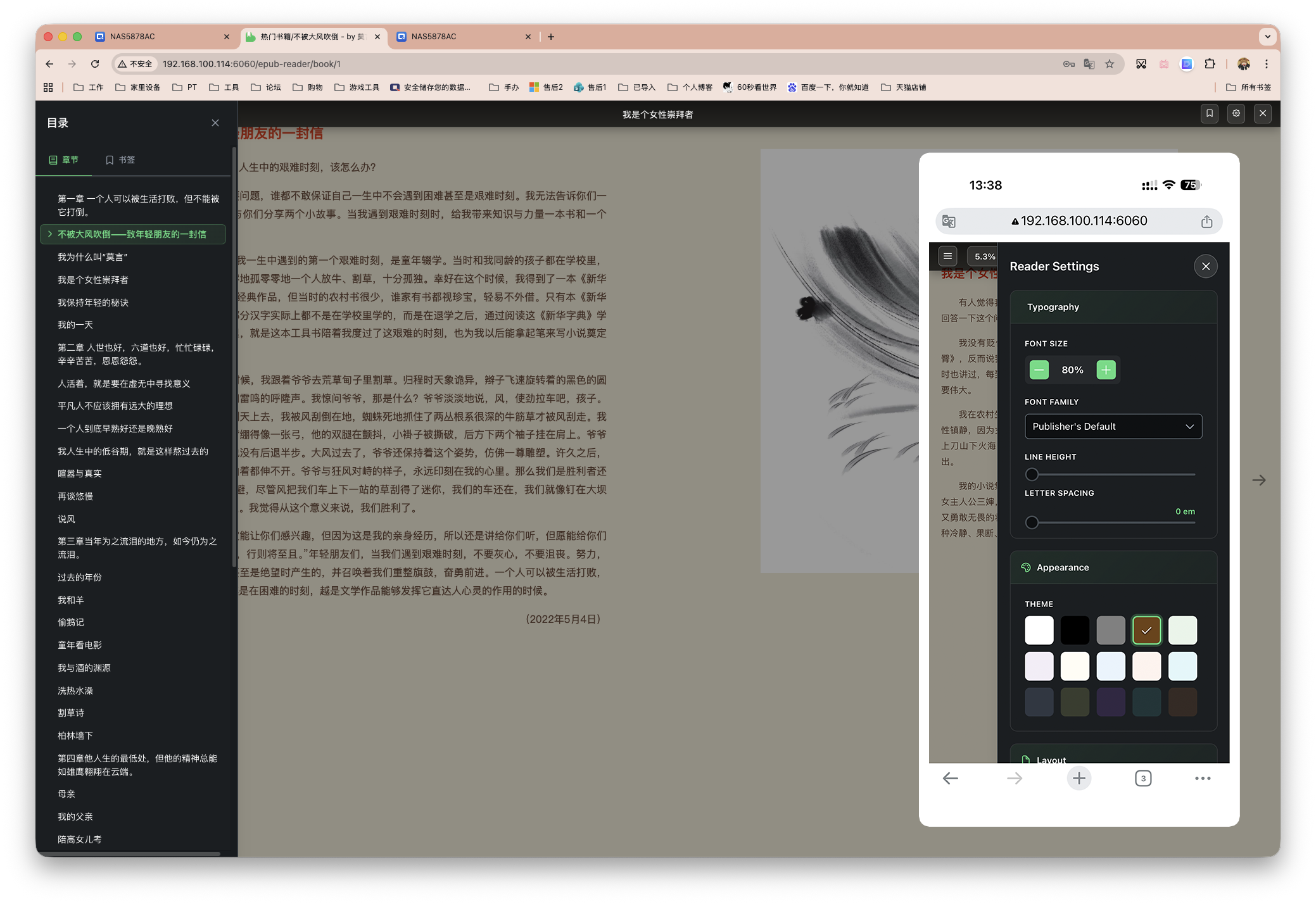
Task: Switch to the white theme
Action: 1039,630
